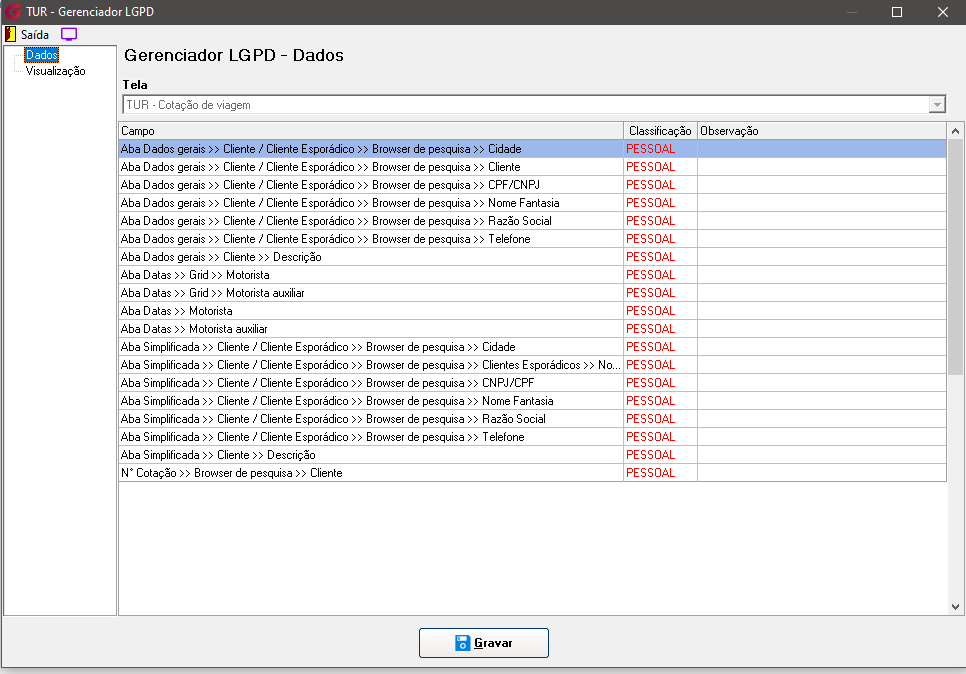Screen dimensions: 966x674
Task: Select row Aba Datas Grid Motorista auxiliar
Action: point(532,293)
